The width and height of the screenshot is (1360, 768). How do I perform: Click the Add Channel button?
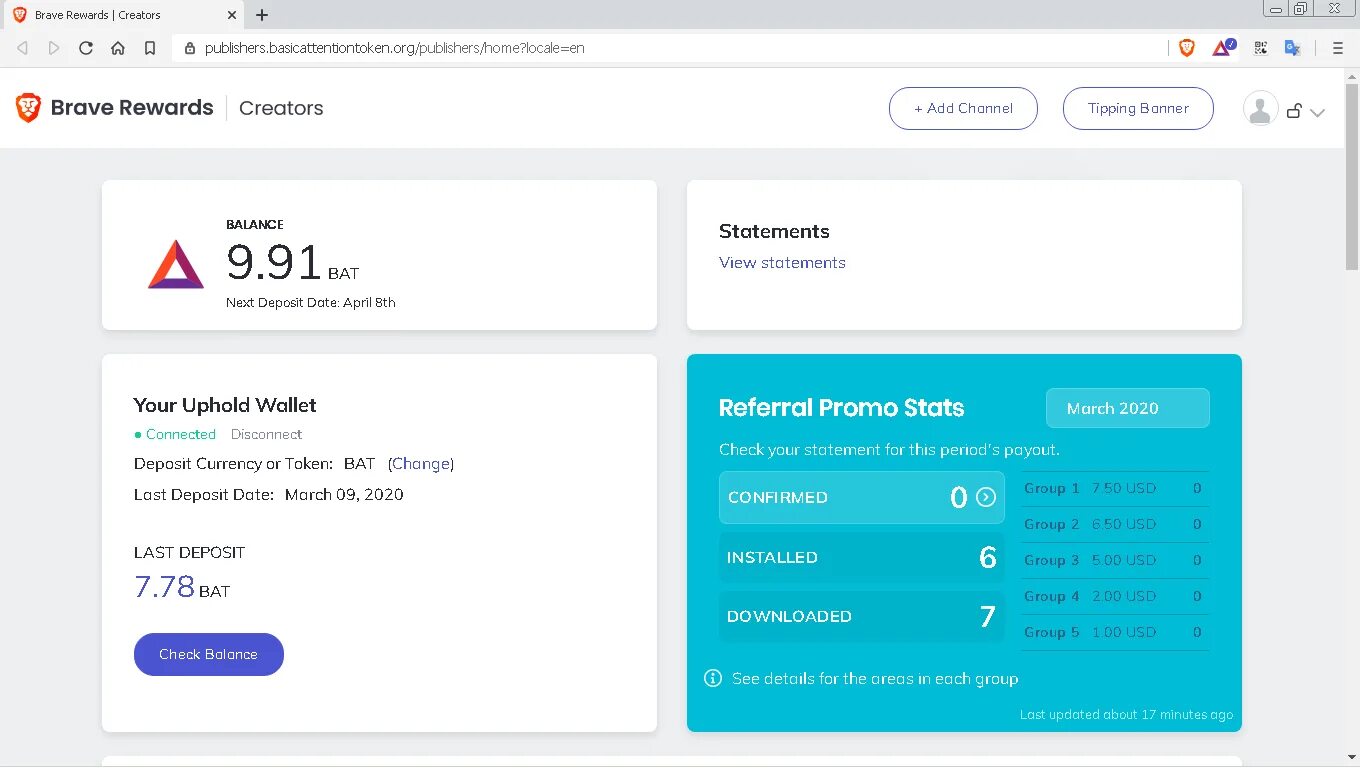pos(963,109)
